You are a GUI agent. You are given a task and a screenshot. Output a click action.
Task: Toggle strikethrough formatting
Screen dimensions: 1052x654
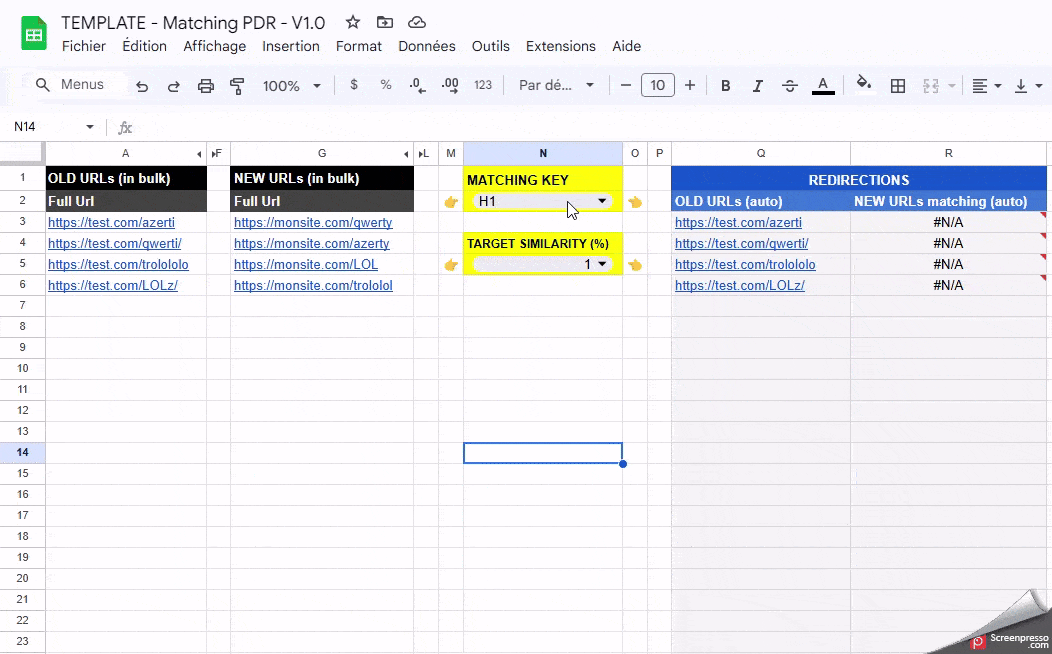[790, 86]
